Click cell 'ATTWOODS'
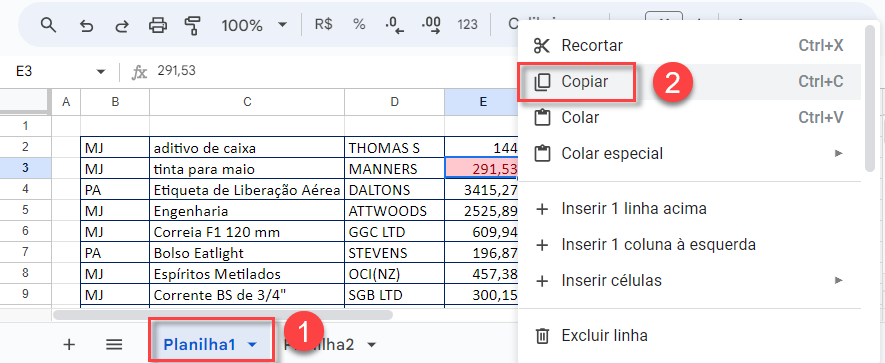Image resolution: width=885 pixels, height=363 pixels. (395, 211)
